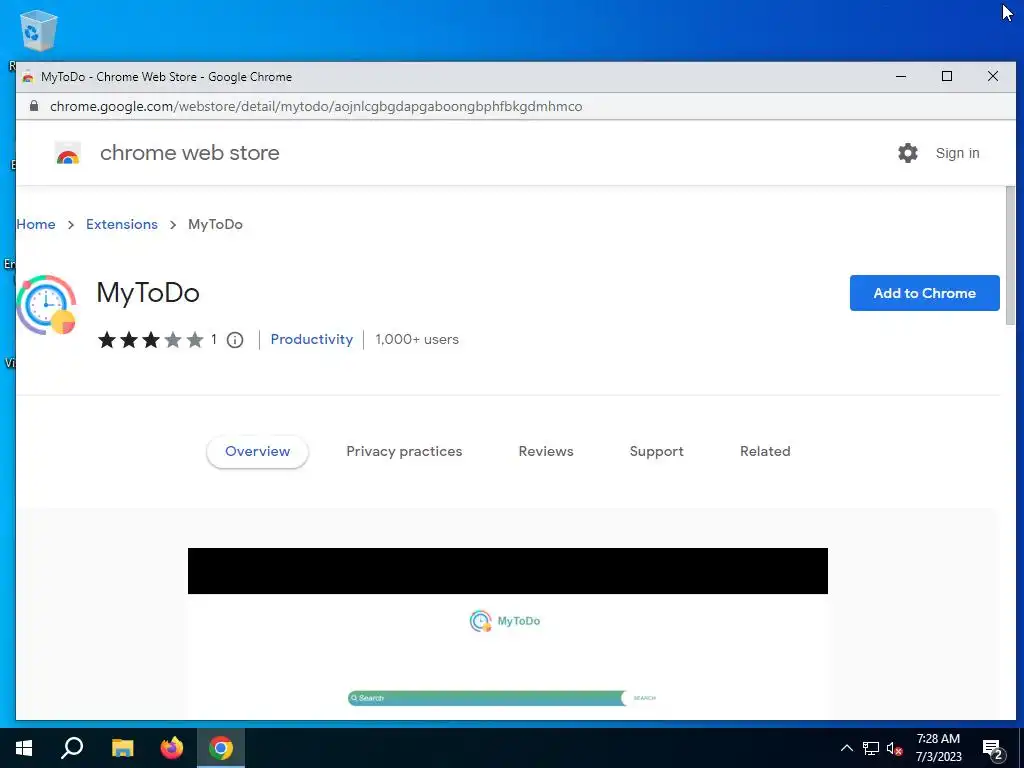Open the notification center icon
This screenshot has width=1024, height=768.
pyautogui.click(x=993, y=749)
